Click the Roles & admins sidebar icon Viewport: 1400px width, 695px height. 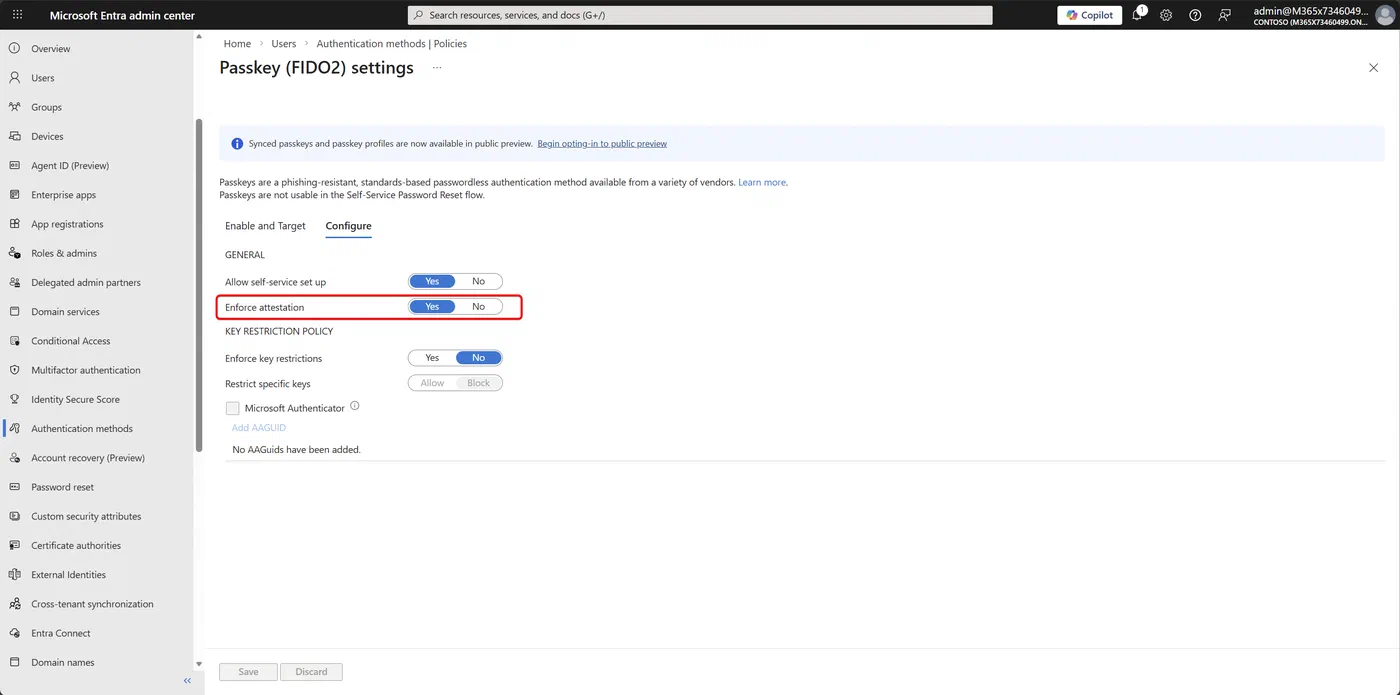(14, 253)
